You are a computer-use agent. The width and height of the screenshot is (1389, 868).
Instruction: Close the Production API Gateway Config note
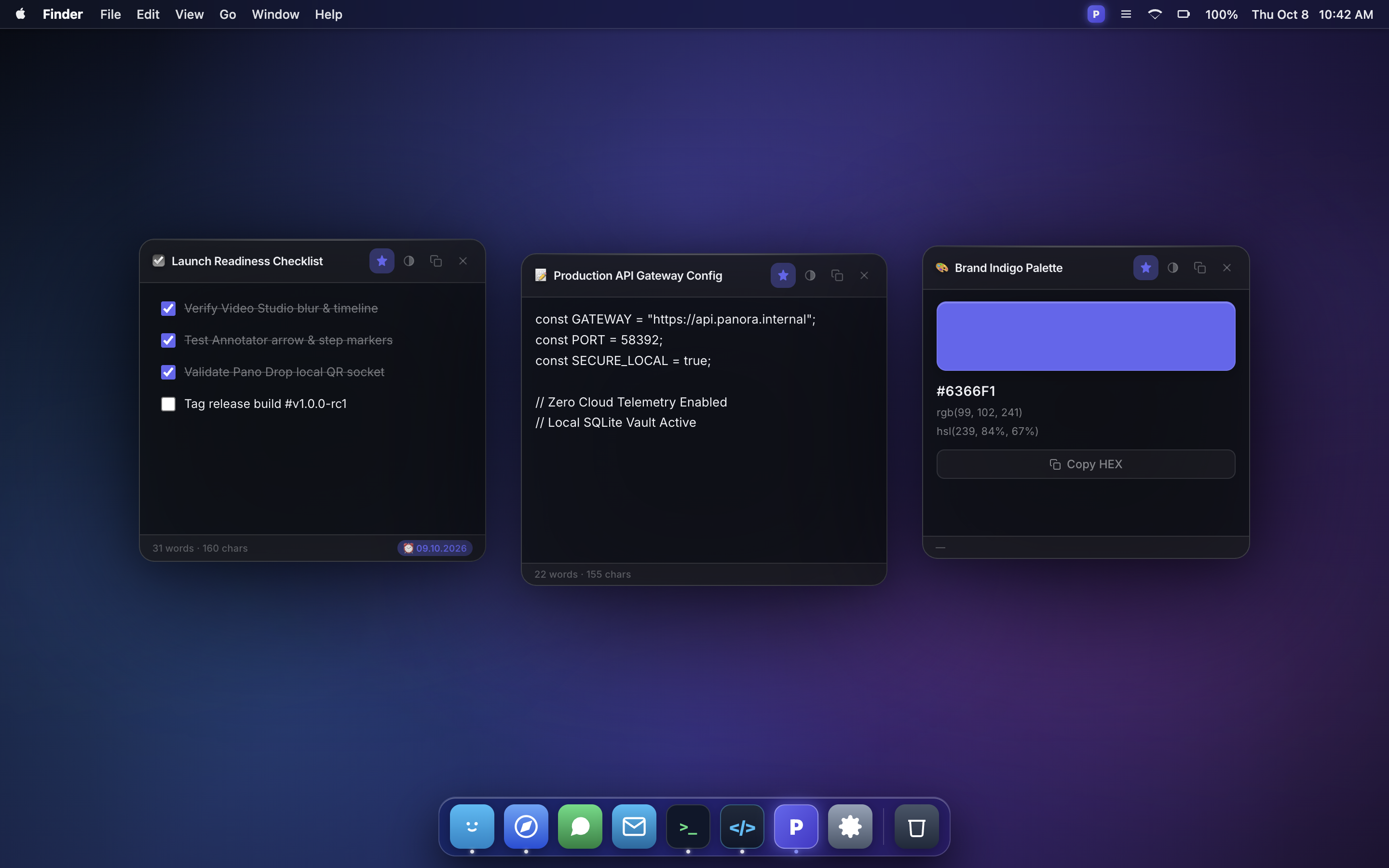(x=864, y=275)
